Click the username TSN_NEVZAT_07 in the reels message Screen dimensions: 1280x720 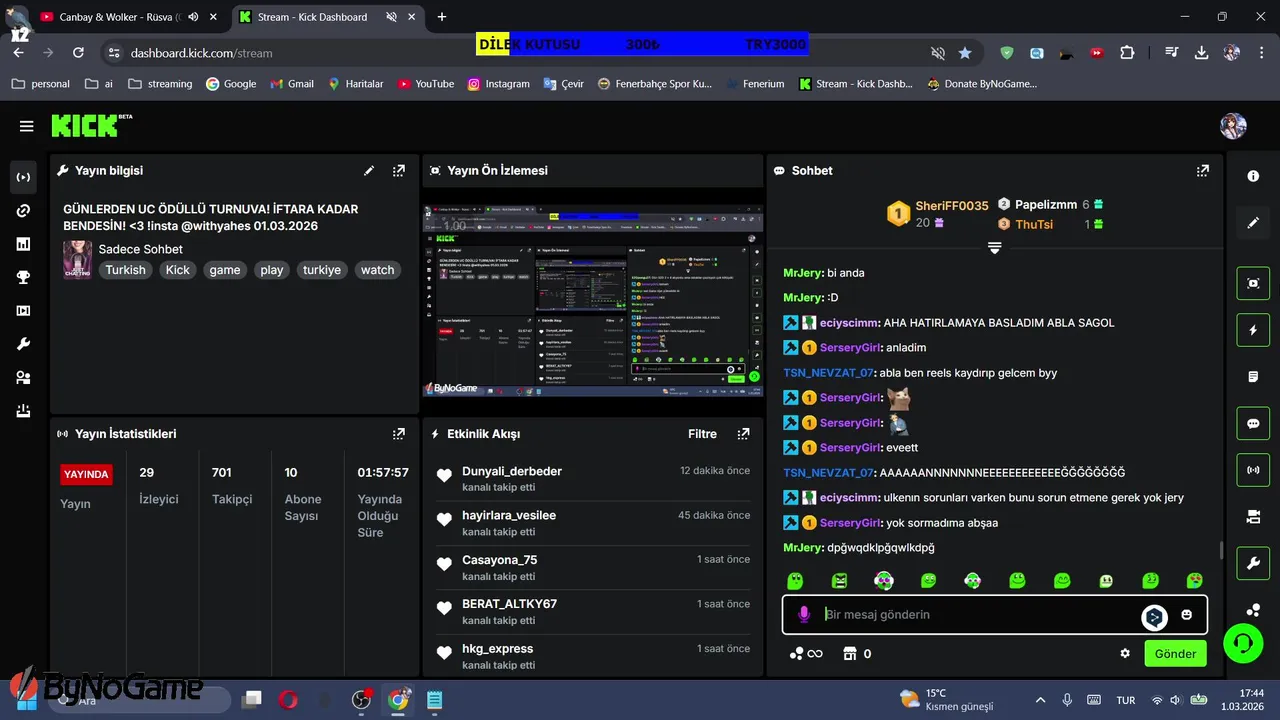[x=829, y=373]
